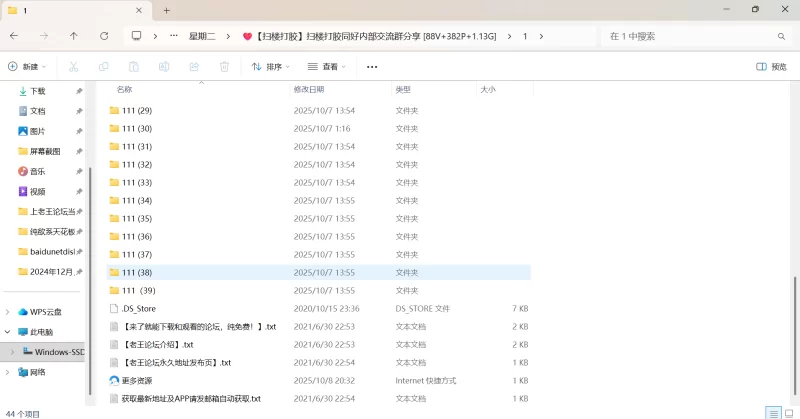800x419 pixels.
Task: Expand the 此电脑 tree node
Action: coord(9,332)
